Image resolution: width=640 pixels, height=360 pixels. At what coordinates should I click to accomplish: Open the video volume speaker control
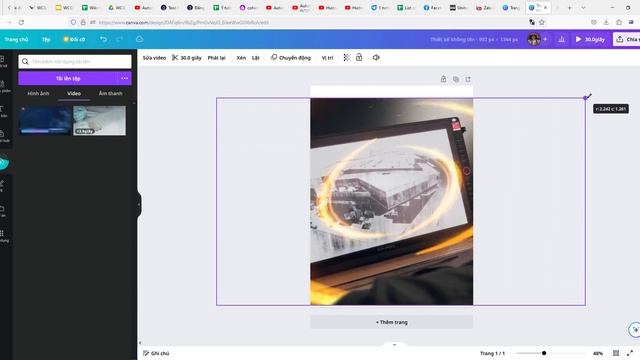[x=376, y=58]
